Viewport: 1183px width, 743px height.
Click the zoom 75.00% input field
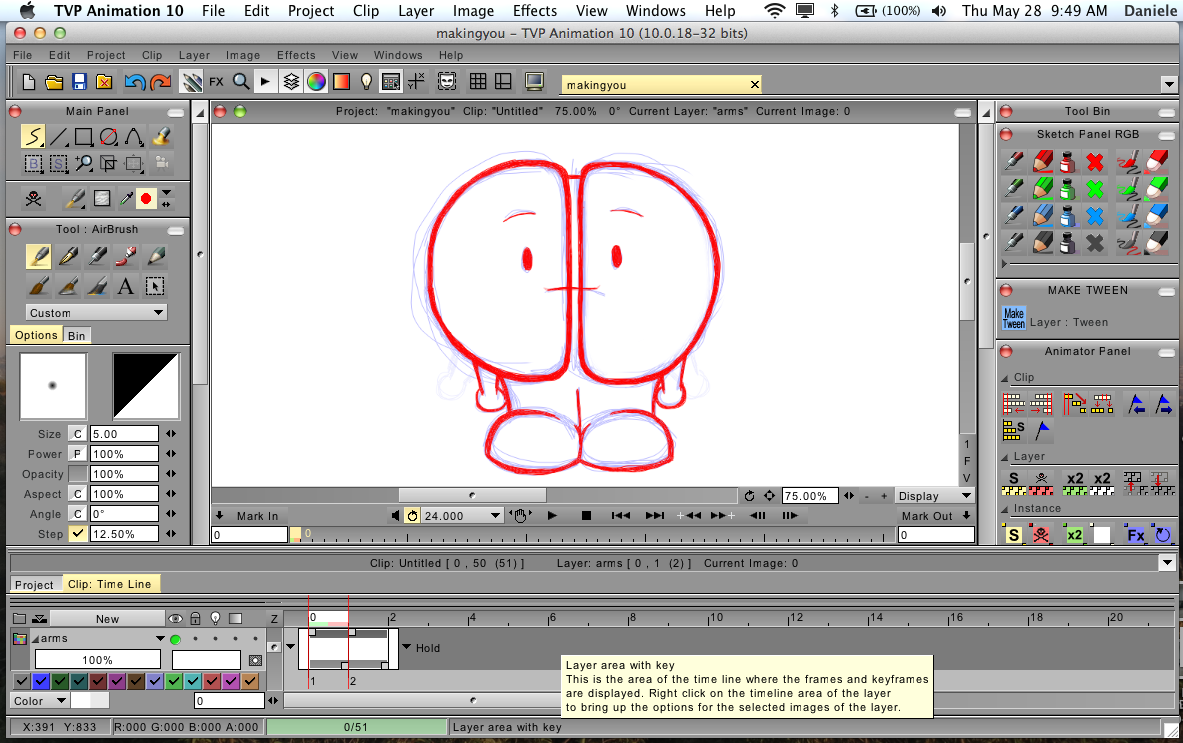[809, 496]
